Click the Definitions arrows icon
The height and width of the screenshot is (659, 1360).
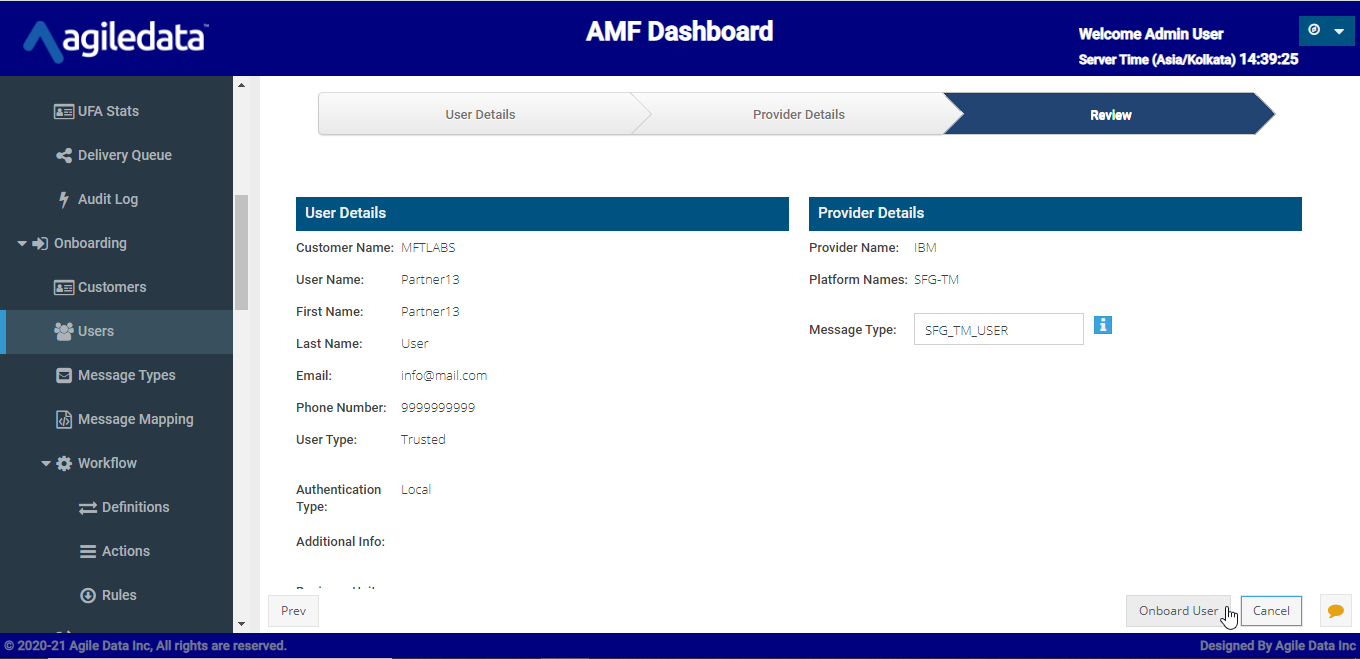click(x=87, y=507)
